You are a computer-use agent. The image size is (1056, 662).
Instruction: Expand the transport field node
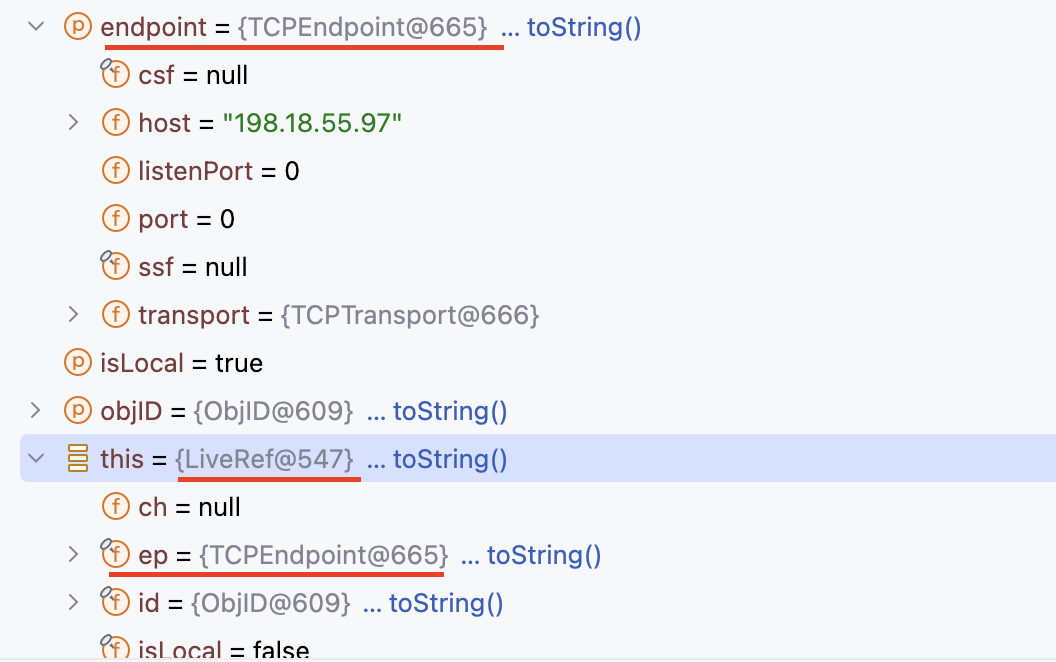[x=73, y=315]
